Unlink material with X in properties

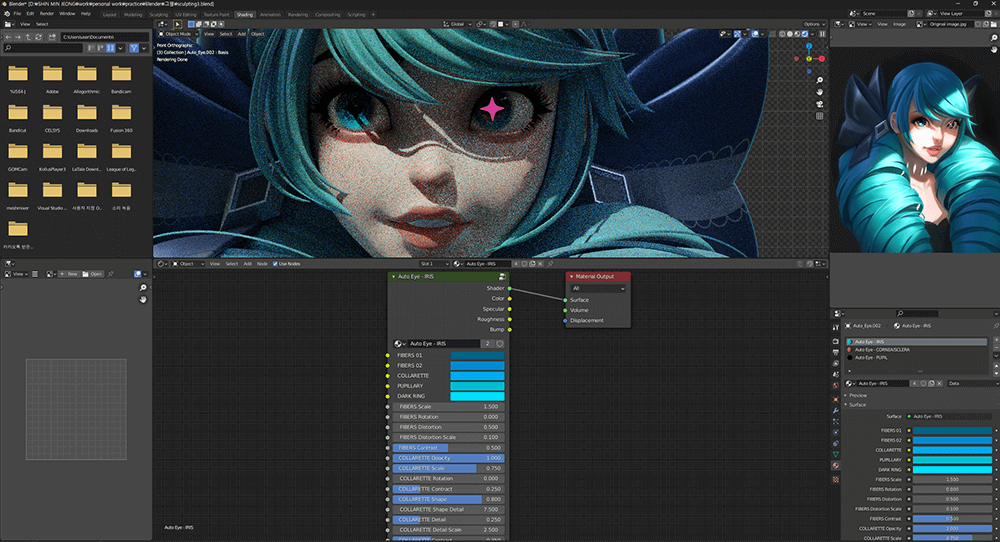[939, 383]
